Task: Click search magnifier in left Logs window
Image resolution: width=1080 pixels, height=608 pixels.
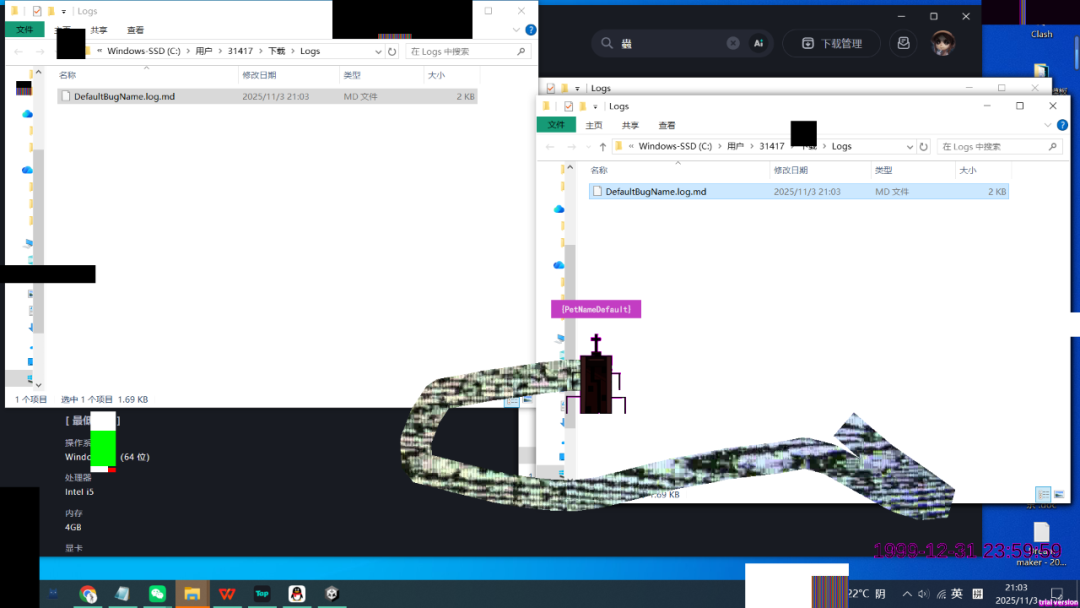Action: click(x=521, y=52)
